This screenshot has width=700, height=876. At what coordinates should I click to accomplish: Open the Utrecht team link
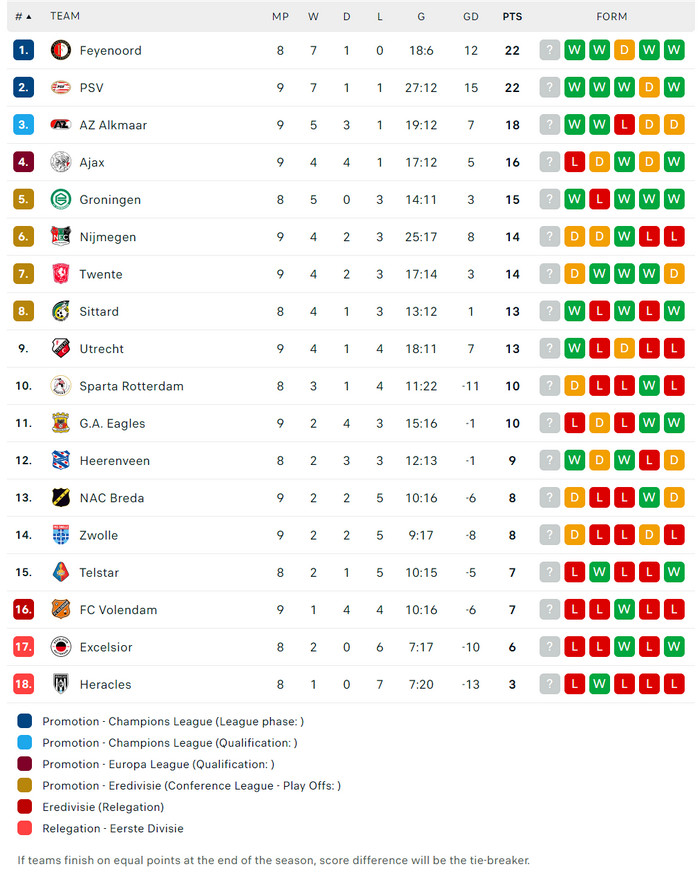click(102, 349)
